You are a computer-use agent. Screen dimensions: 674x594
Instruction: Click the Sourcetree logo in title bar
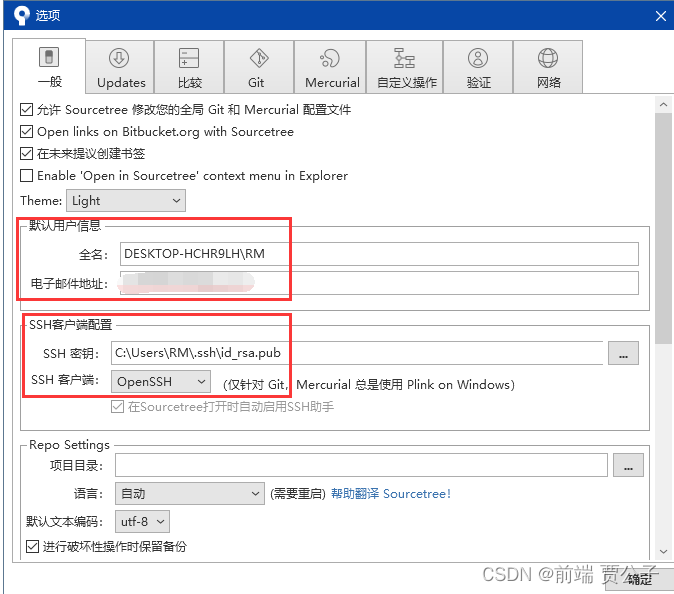[21, 15]
